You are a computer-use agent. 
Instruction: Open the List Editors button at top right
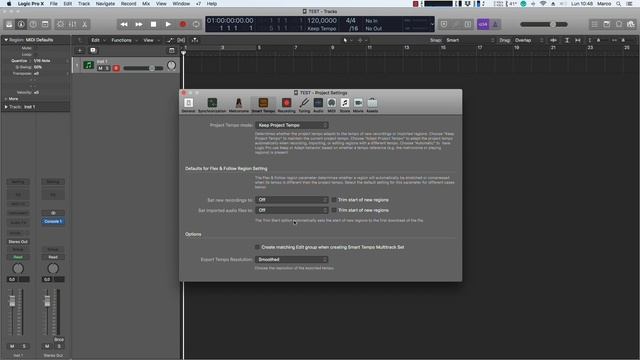coord(595,24)
